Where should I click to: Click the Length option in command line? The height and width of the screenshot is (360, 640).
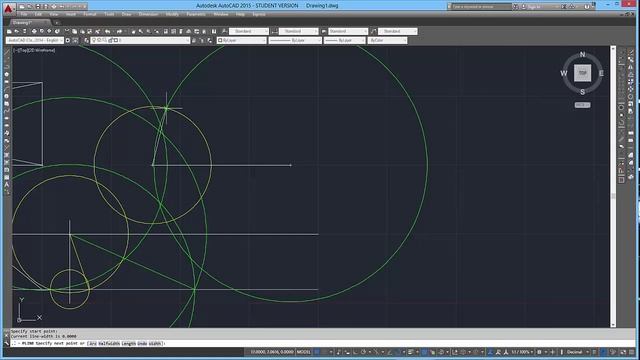pyautogui.click(x=129, y=344)
